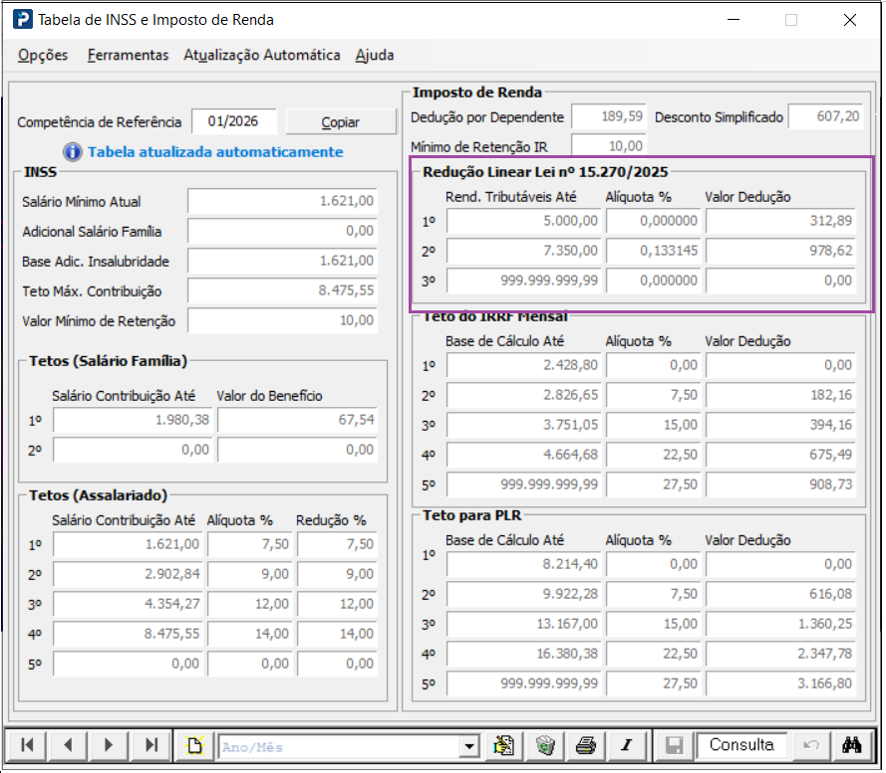Click Valor Dedução field 312,89
Screen dimensions: 886x773
tap(781, 221)
